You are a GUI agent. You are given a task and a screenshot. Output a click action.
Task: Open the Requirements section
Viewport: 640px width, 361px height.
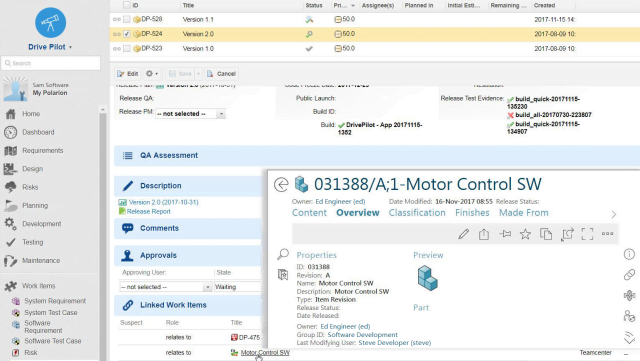[42, 151]
